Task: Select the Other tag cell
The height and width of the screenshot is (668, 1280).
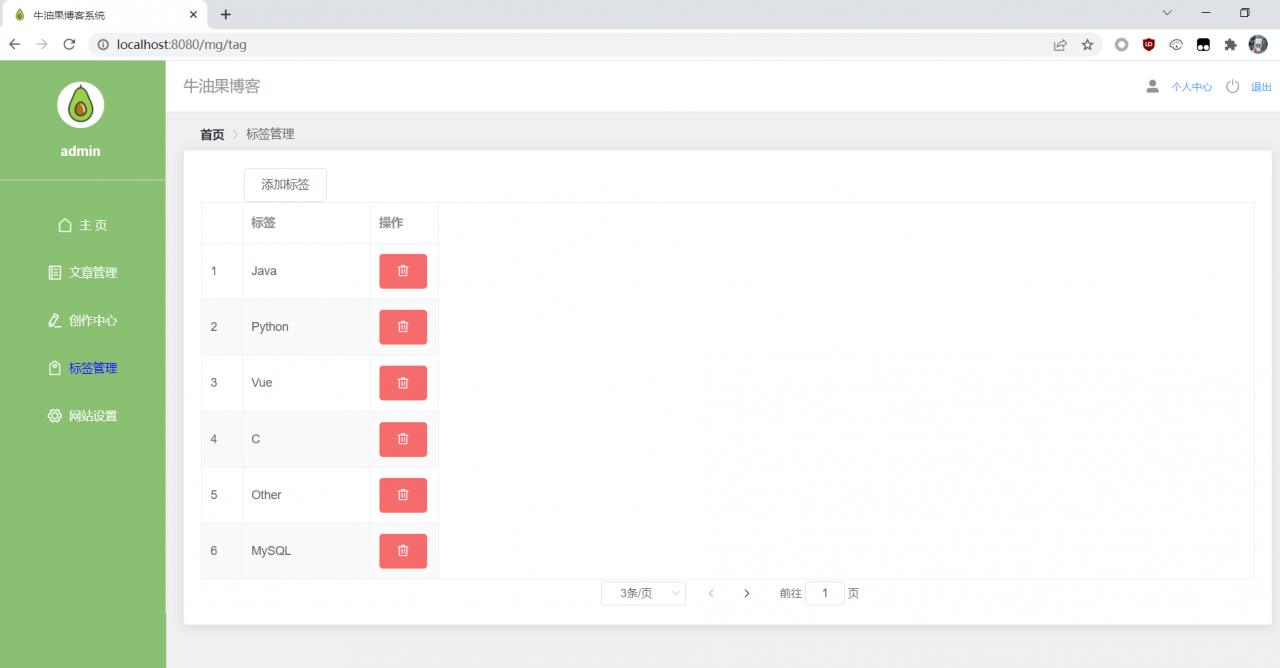Action: [306, 495]
